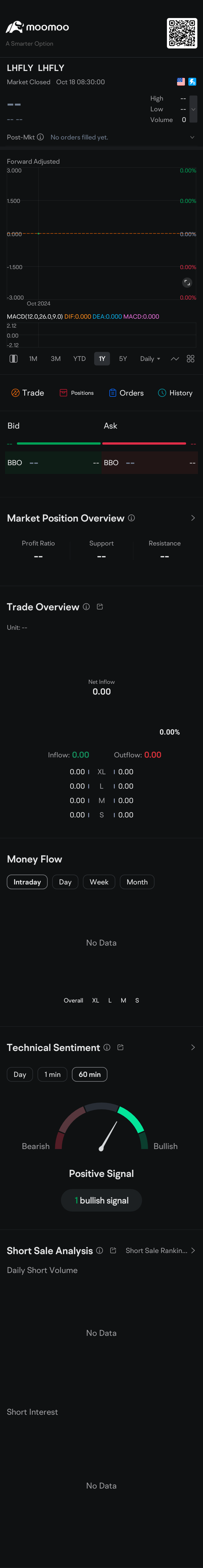Click the Post-Mkt info icon
Image resolution: width=203 pixels, height=1568 pixels.
tap(40, 137)
